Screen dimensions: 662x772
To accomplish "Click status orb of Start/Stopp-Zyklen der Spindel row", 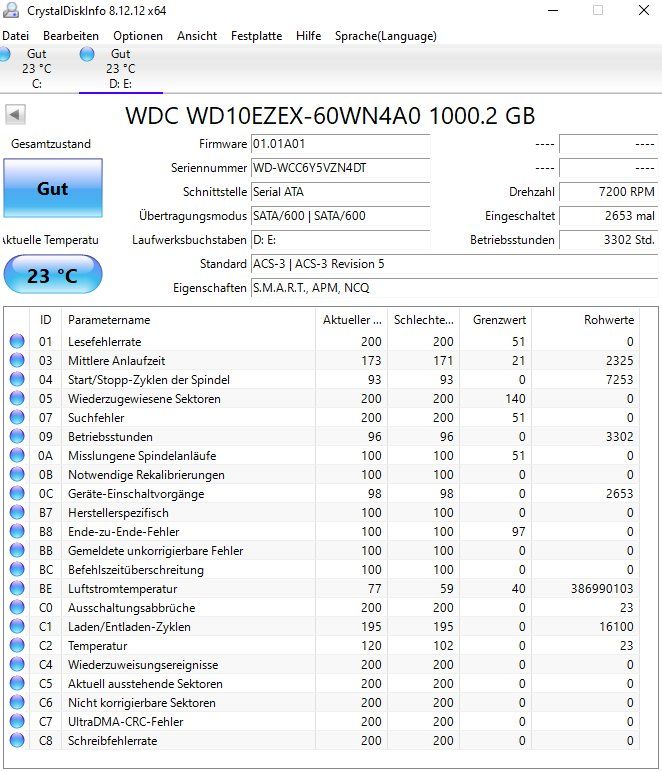I will click(x=17, y=379).
